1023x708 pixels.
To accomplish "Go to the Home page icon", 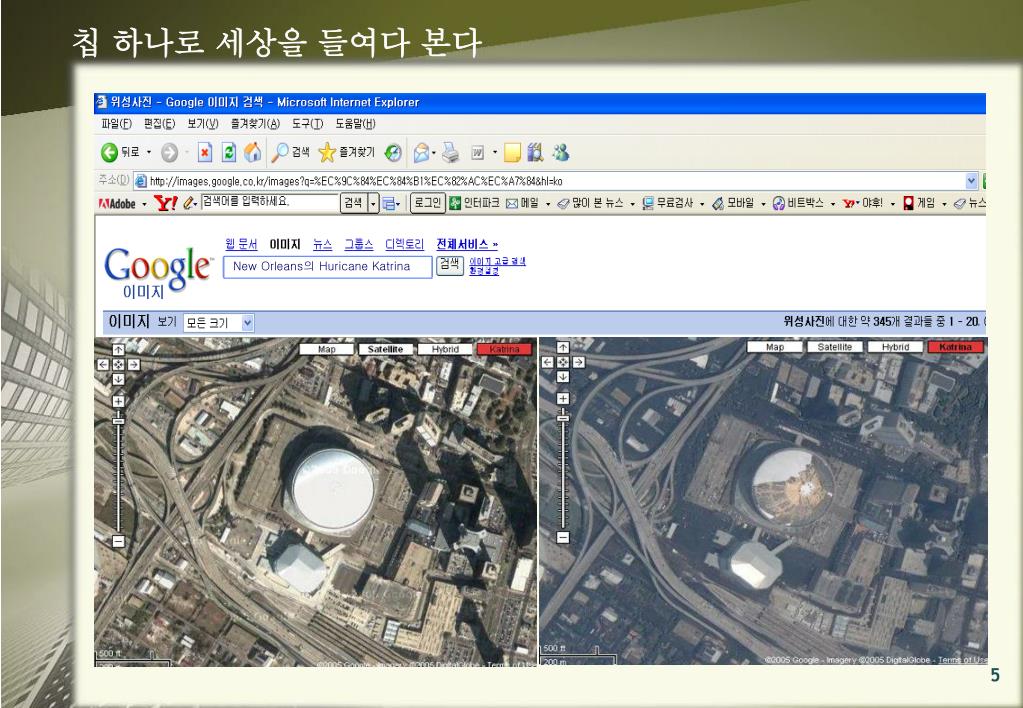I will pos(252,153).
